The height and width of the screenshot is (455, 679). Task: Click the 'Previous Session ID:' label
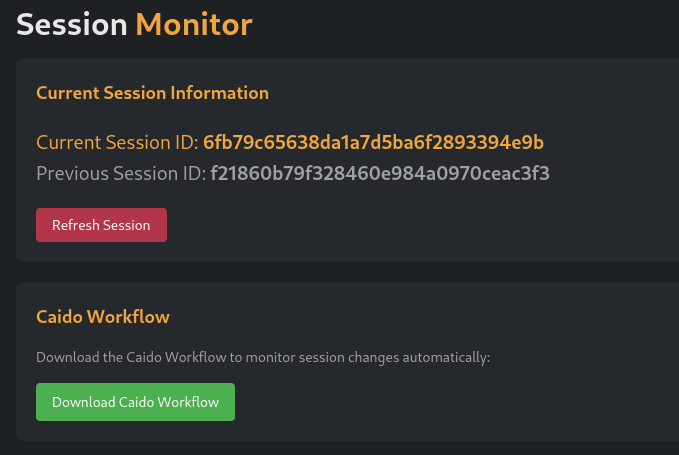point(120,174)
